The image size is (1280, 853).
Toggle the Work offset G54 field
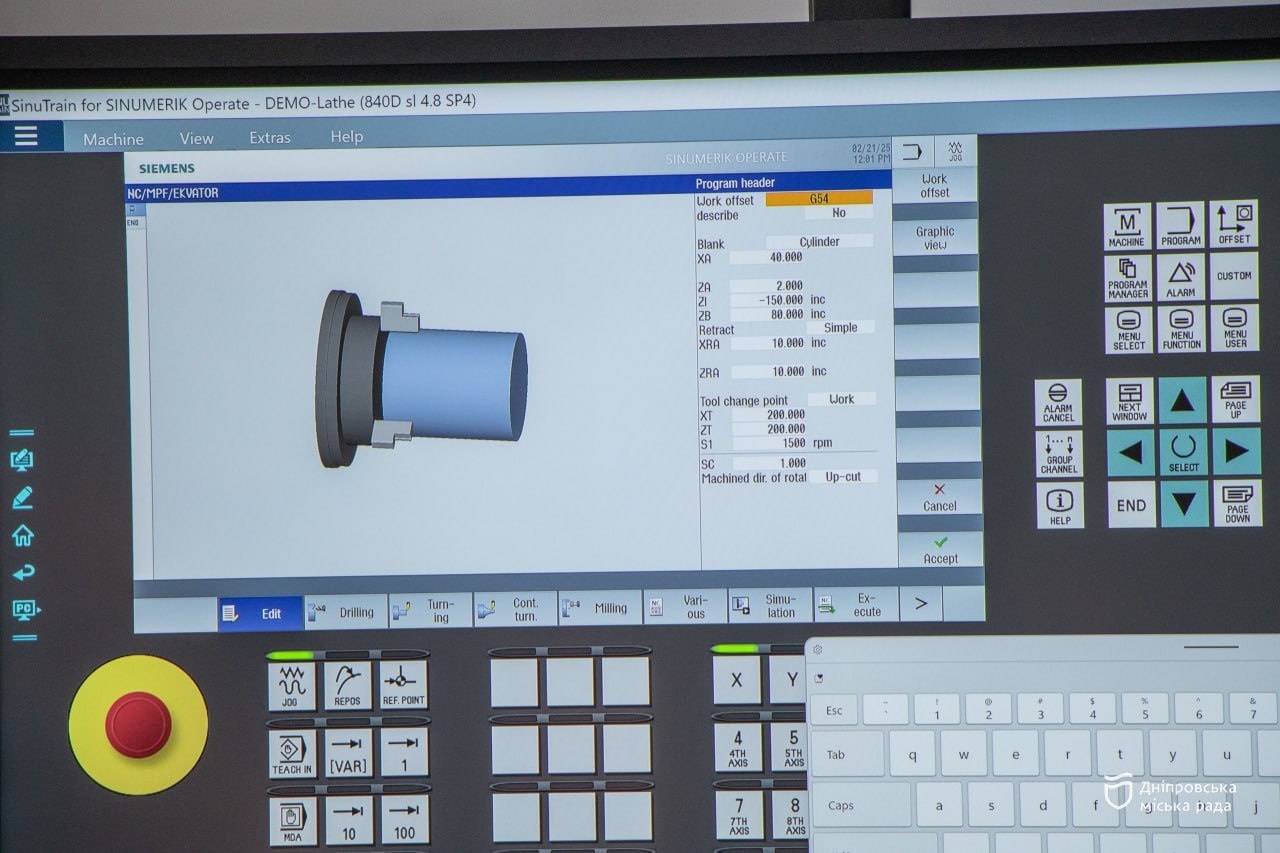tap(819, 199)
